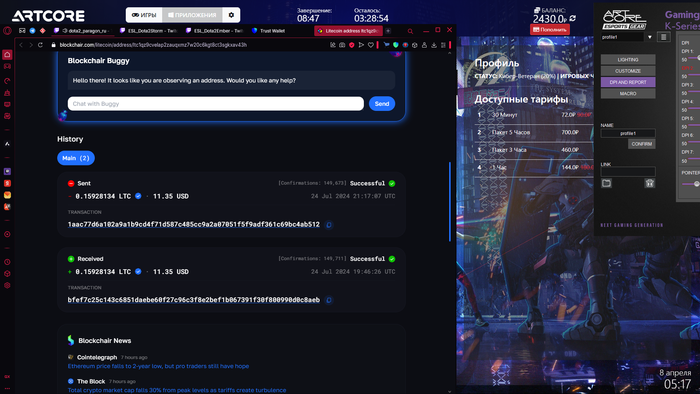Browse with the folder icon under LINK

606,183
